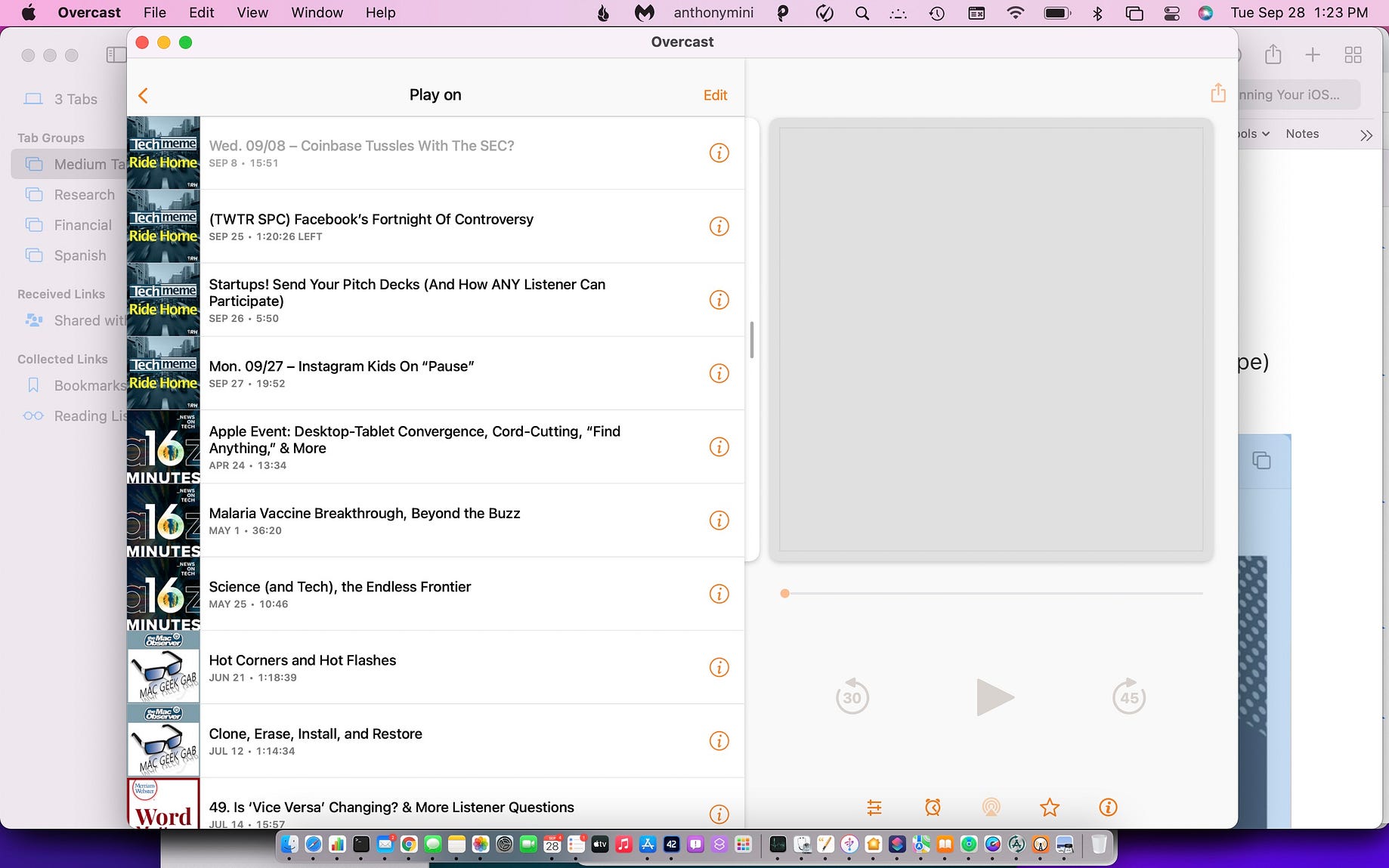Toggle the Safari sidebar button
The image size is (1389, 868).
pyautogui.click(x=116, y=55)
